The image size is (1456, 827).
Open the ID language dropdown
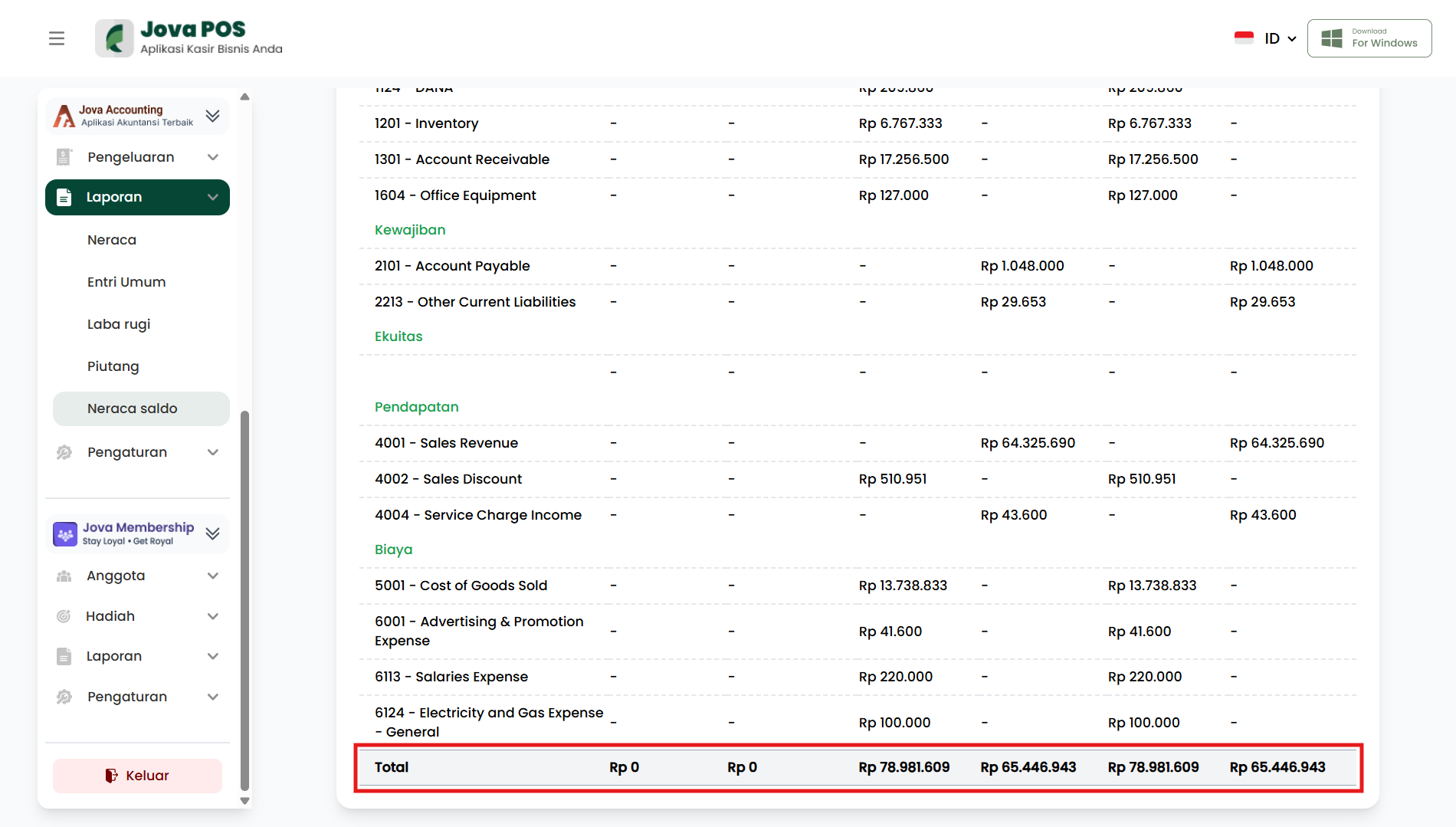click(1280, 38)
